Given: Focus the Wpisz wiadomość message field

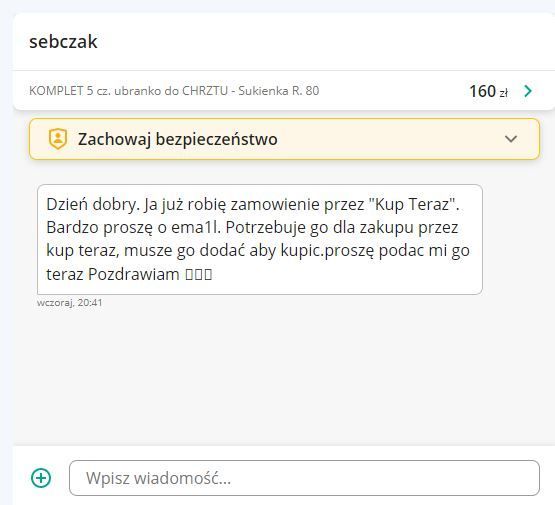Looking at the screenshot, I should 304,478.
